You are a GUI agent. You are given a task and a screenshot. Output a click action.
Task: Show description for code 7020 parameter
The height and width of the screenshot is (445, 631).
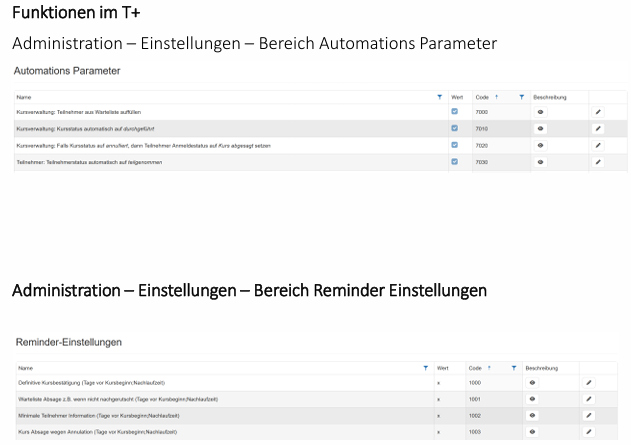(541, 145)
